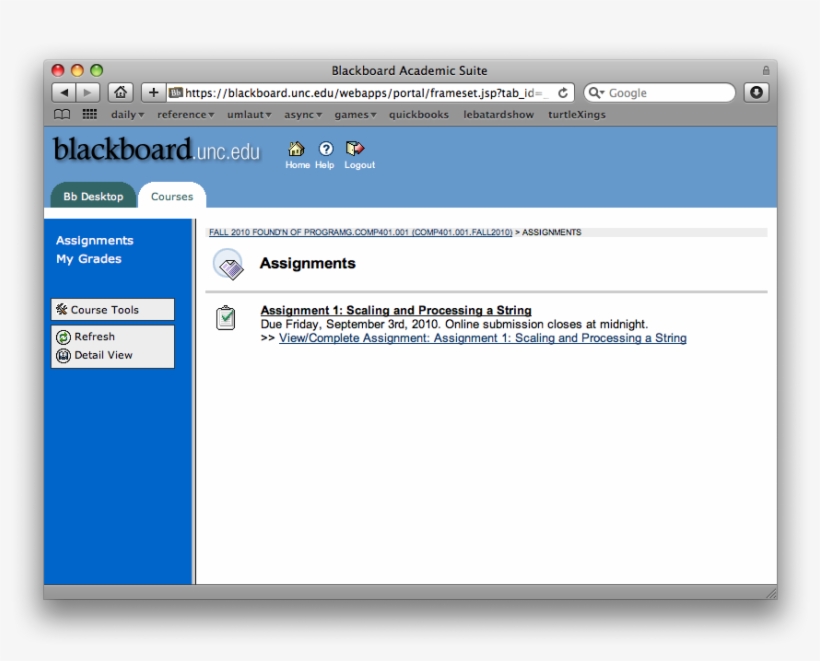Click the Blackboard Home icon

(x=296, y=148)
